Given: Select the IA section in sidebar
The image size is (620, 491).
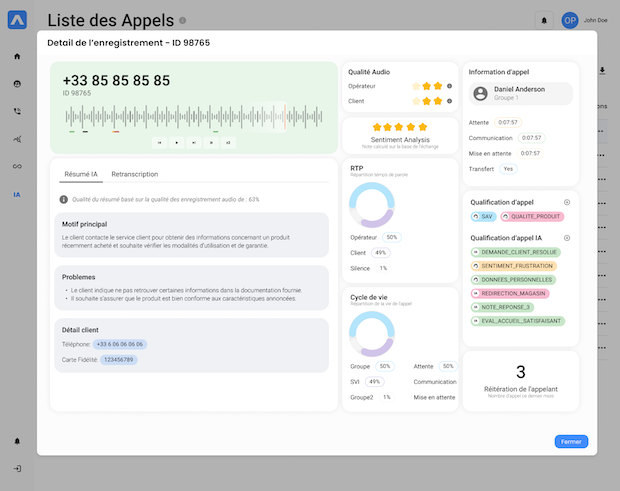Looking at the screenshot, I should 17,194.
